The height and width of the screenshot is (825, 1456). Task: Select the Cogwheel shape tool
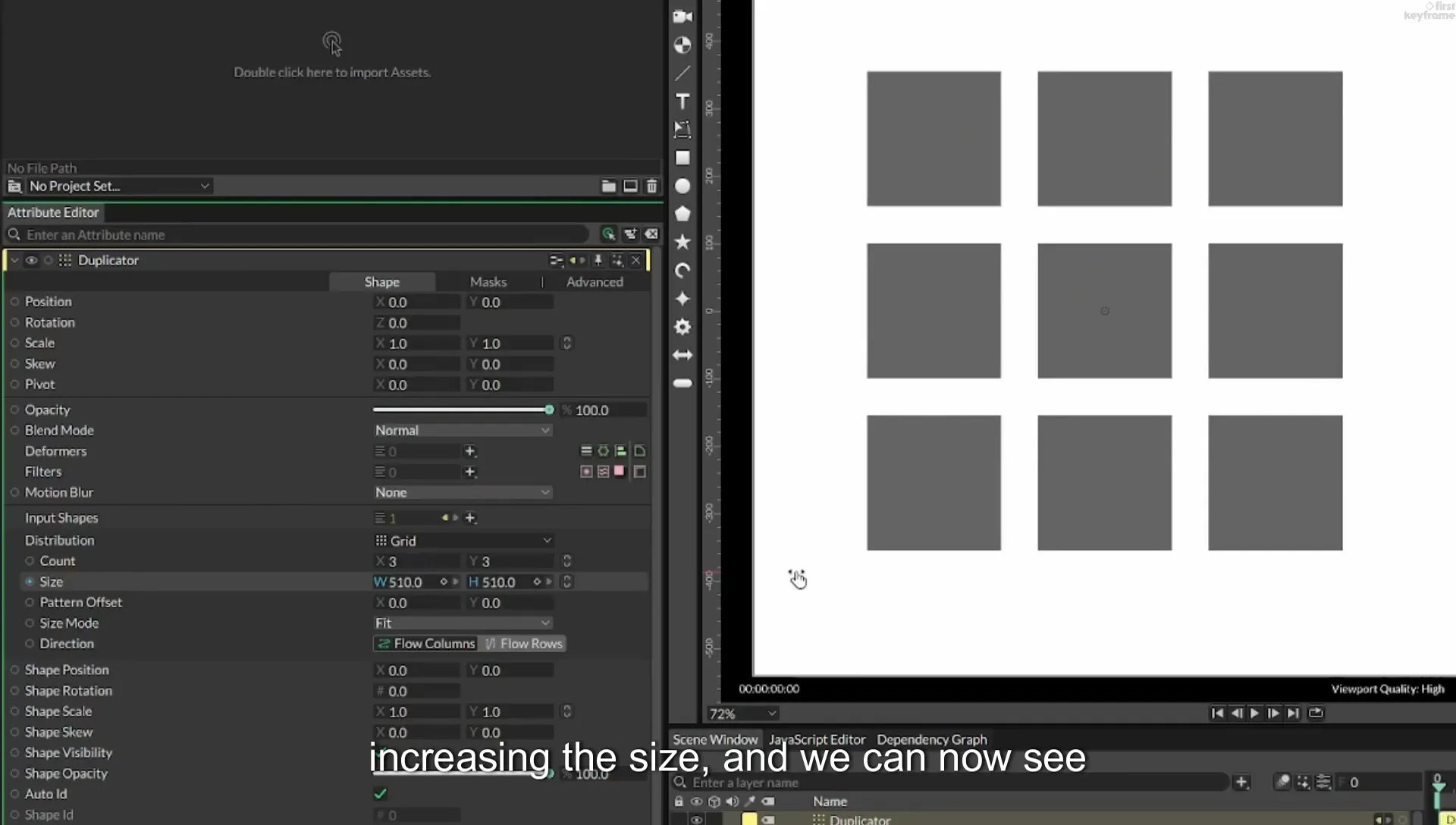click(x=682, y=327)
